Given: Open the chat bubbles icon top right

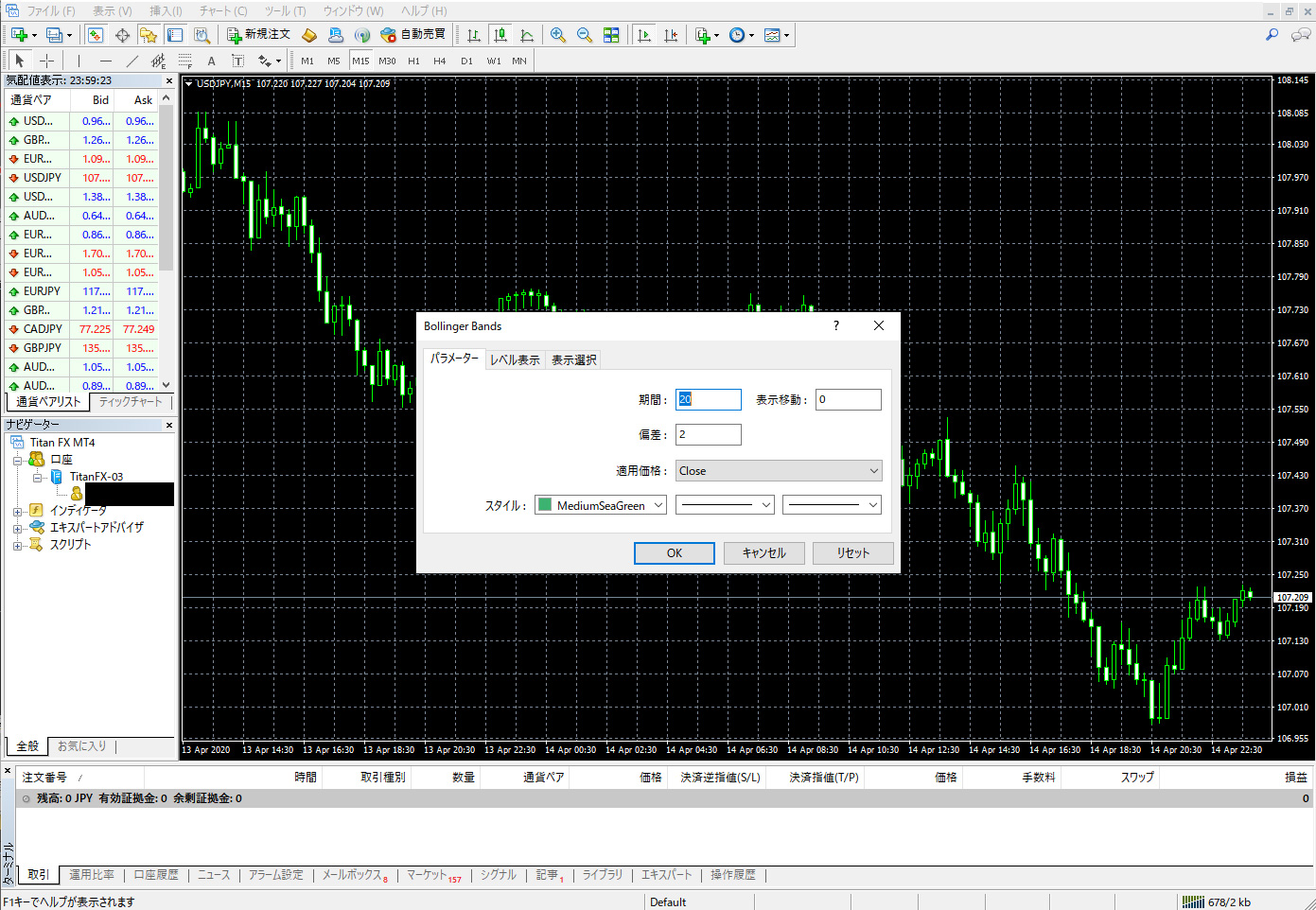Looking at the screenshot, I should pos(1301,35).
